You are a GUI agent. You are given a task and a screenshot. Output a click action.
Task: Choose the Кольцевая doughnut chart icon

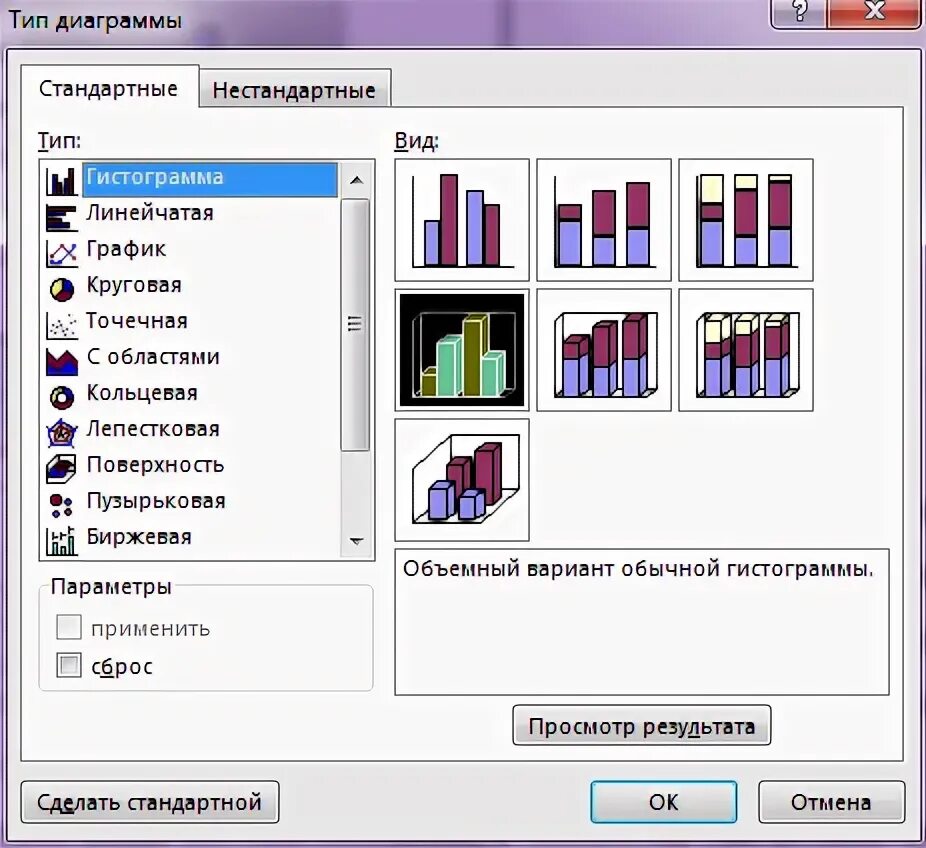[x=61, y=397]
